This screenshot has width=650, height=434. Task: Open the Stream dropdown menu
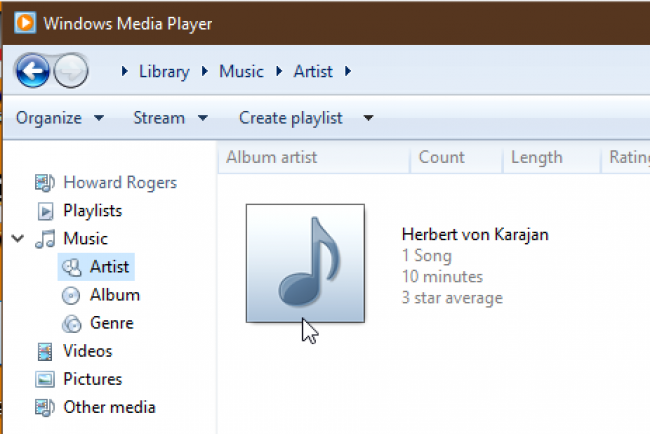170,118
